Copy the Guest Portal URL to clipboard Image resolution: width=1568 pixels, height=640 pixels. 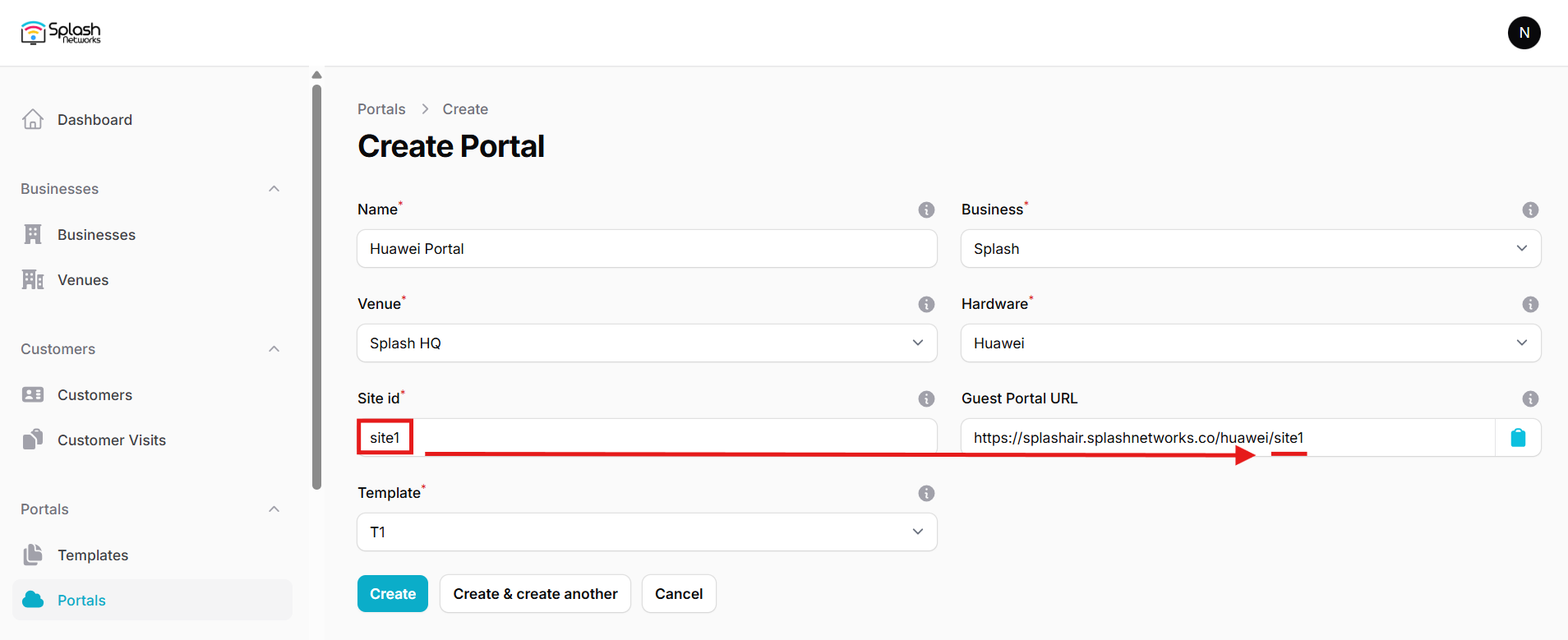coord(1518,438)
